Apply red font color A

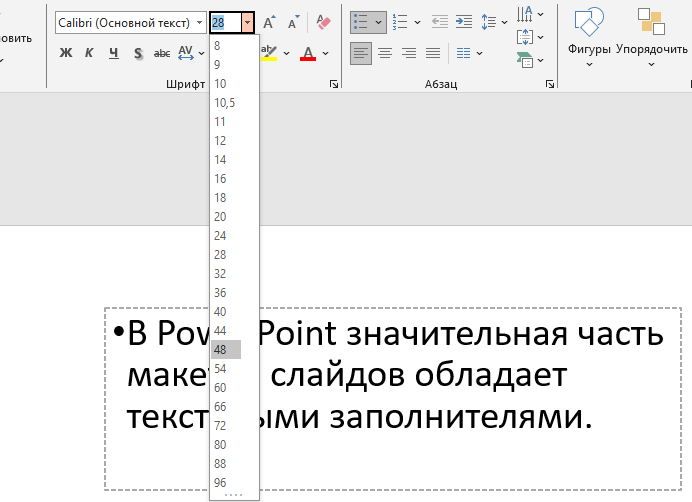tap(308, 53)
